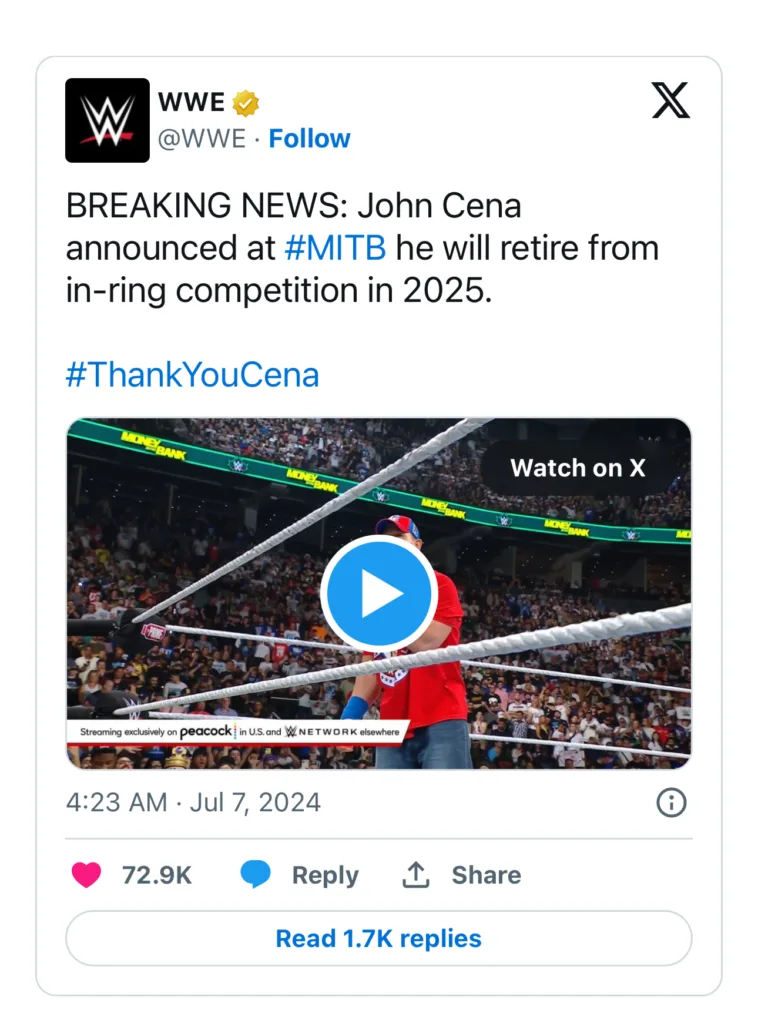Click the WWE profile avatar logo
This screenshot has width=758, height=1024.
pos(107,120)
